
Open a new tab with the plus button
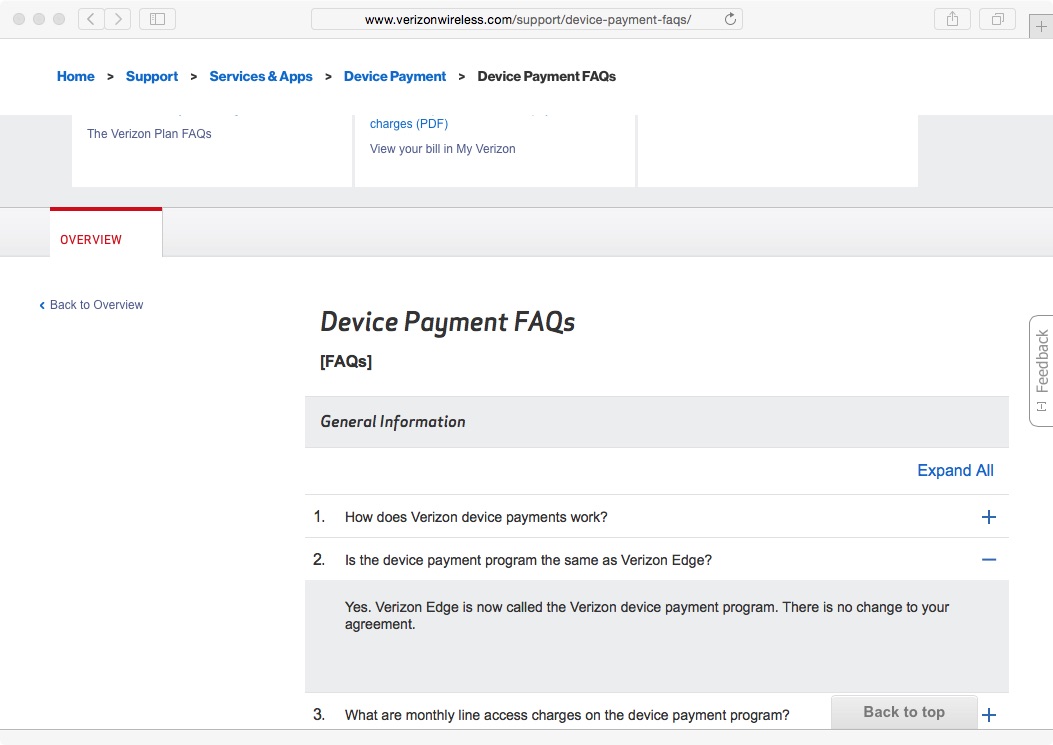(1041, 27)
